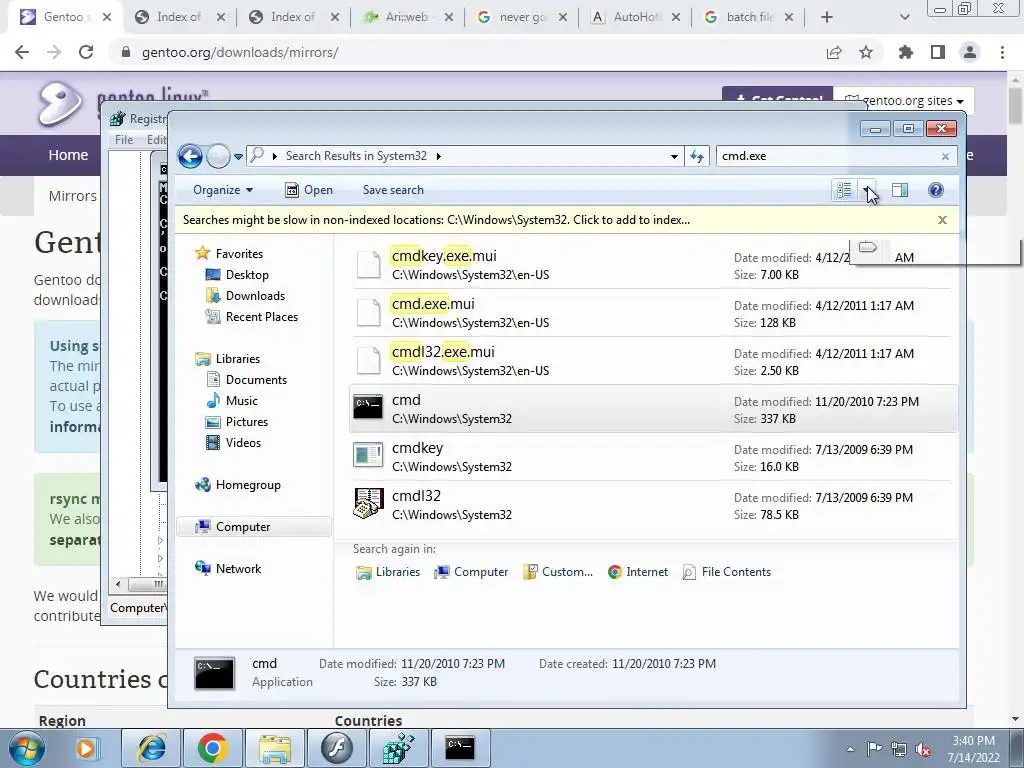Switch to Registry Editor from taskbar

[398, 748]
